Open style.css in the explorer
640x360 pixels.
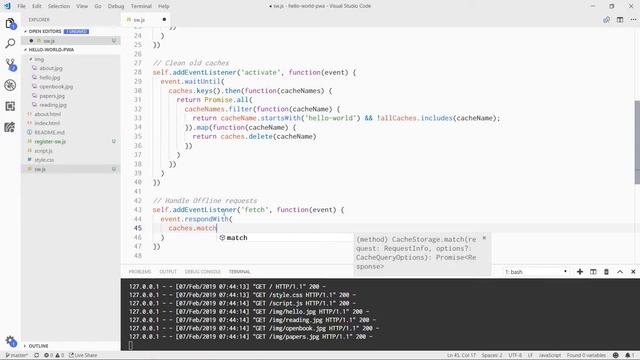pyautogui.click(x=44, y=160)
